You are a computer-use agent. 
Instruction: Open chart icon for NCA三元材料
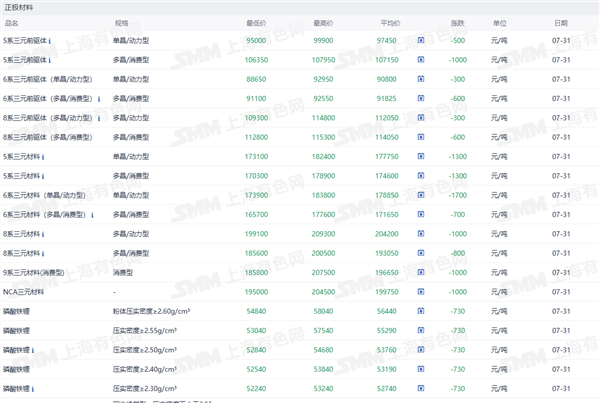click(x=421, y=292)
